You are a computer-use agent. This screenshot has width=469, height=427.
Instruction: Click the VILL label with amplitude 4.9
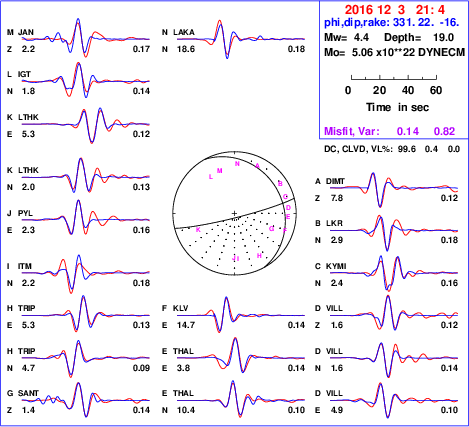[x=334, y=393]
